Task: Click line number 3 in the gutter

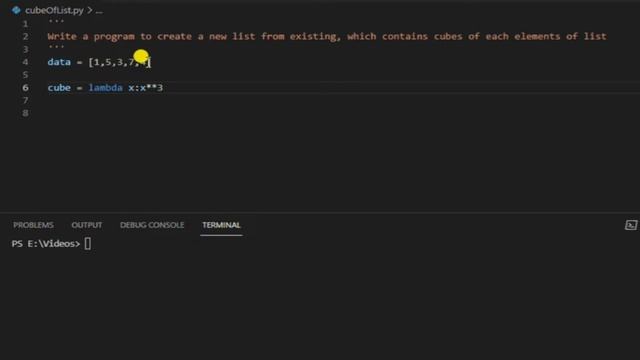Action: [x=25, y=49]
